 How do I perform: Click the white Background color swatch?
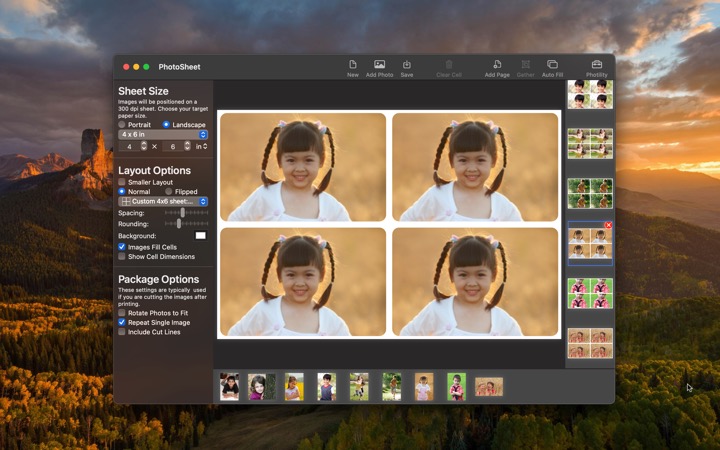(x=201, y=236)
